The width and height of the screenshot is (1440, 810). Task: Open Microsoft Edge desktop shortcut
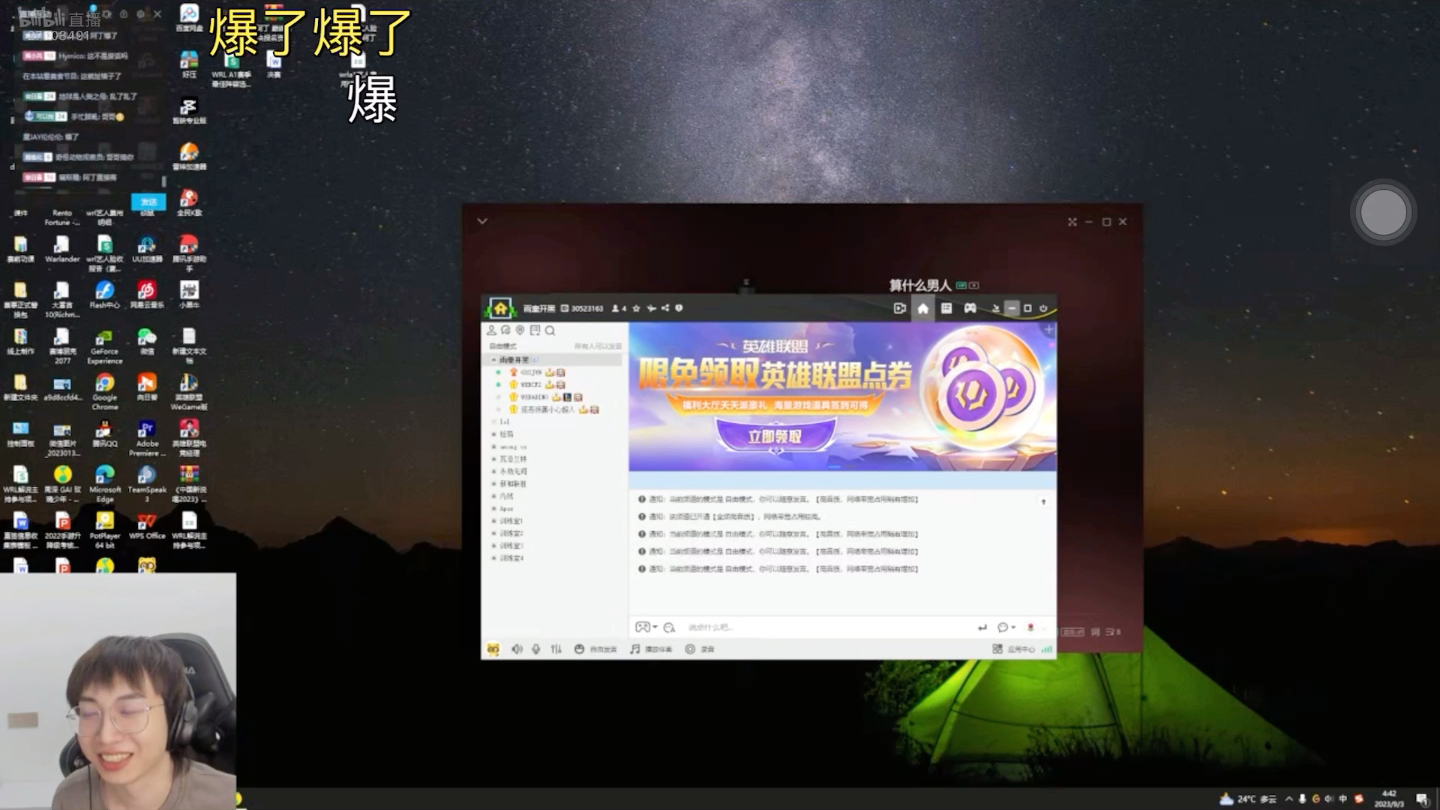coord(105,484)
